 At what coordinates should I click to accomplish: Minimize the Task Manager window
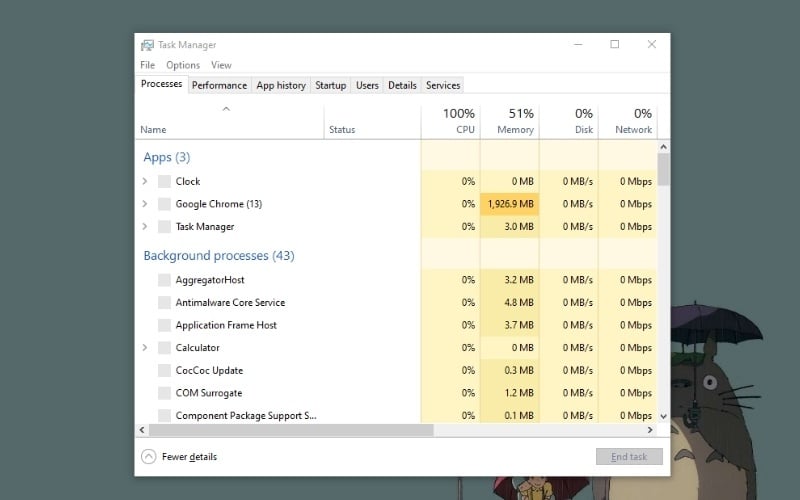click(x=578, y=44)
